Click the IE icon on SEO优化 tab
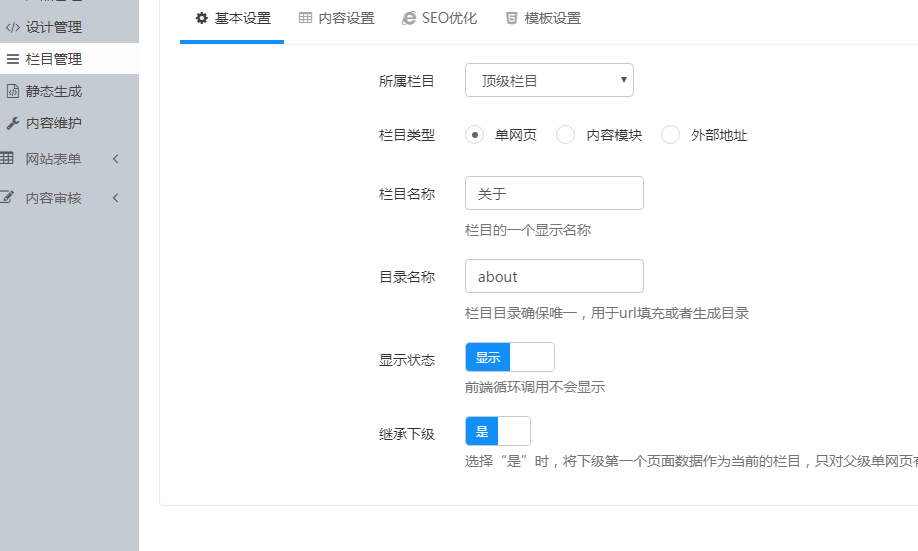Screen dimensions: 918x551 [409, 18]
